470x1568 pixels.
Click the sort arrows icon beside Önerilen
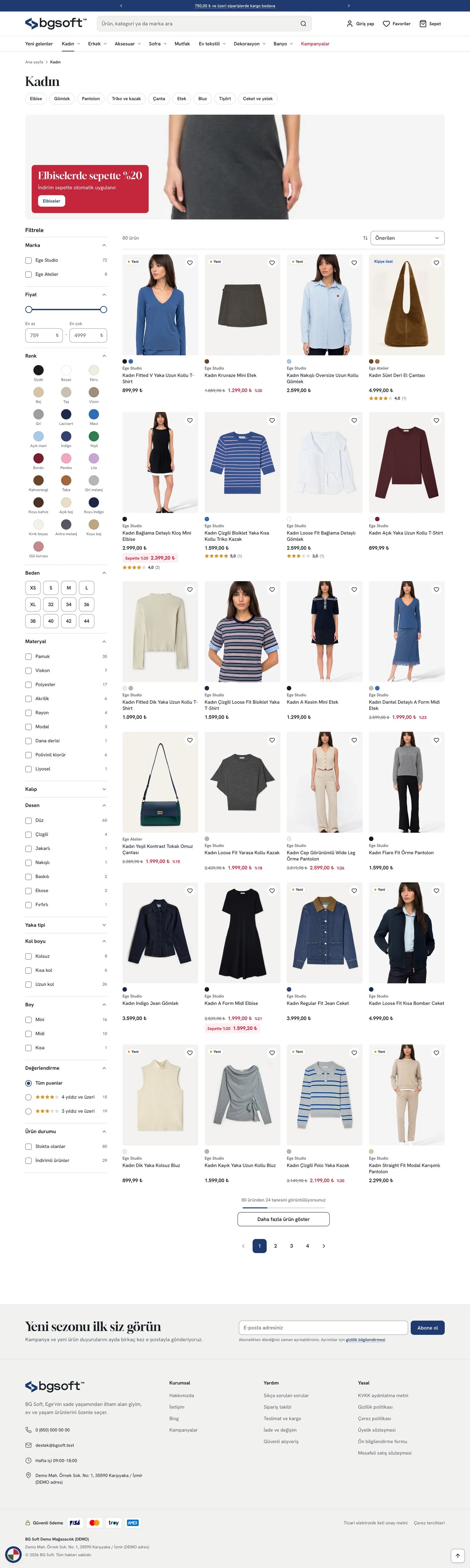click(365, 238)
